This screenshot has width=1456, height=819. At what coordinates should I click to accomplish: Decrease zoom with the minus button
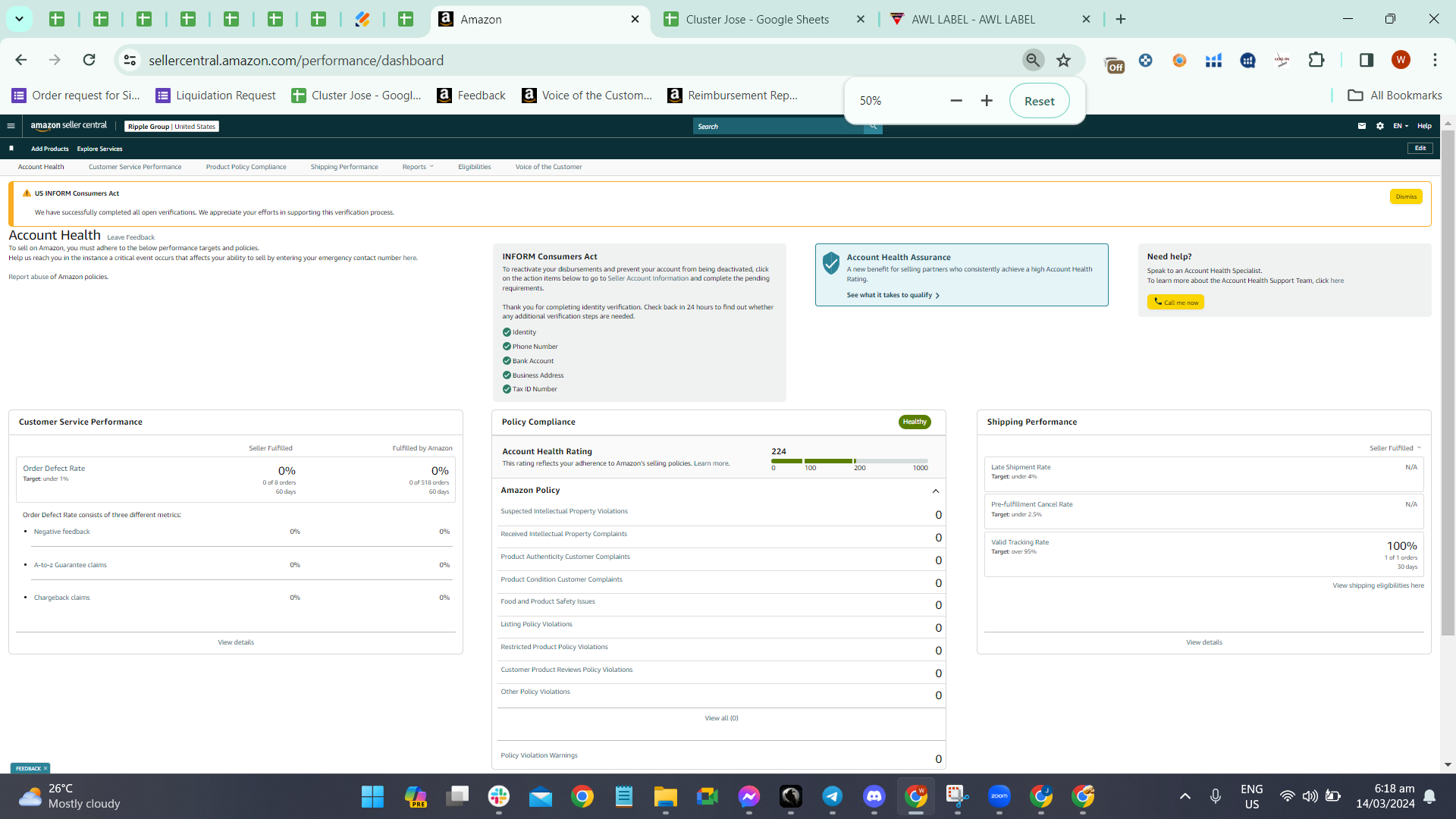[956, 101]
